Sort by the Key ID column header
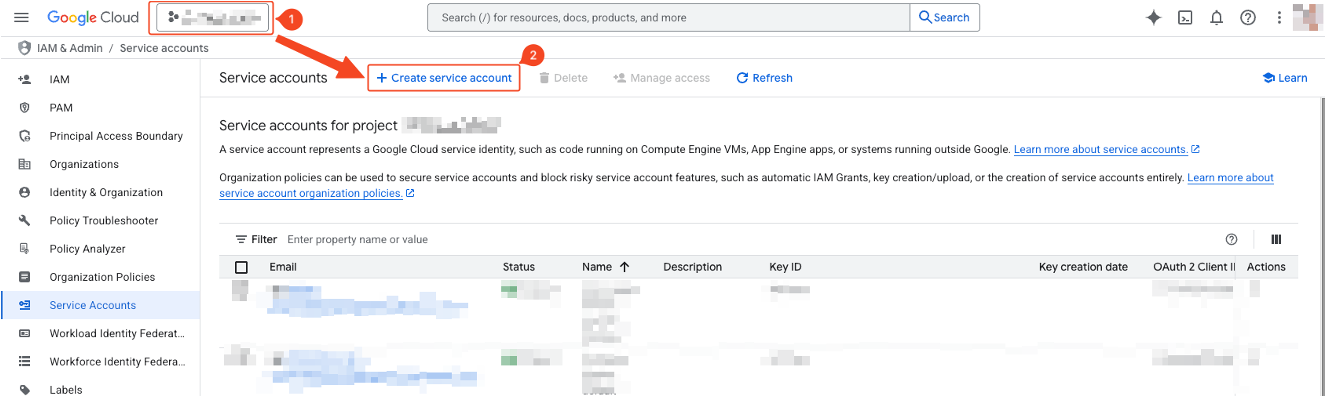Viewport: 1326px width, 396px height. (785, 267)
